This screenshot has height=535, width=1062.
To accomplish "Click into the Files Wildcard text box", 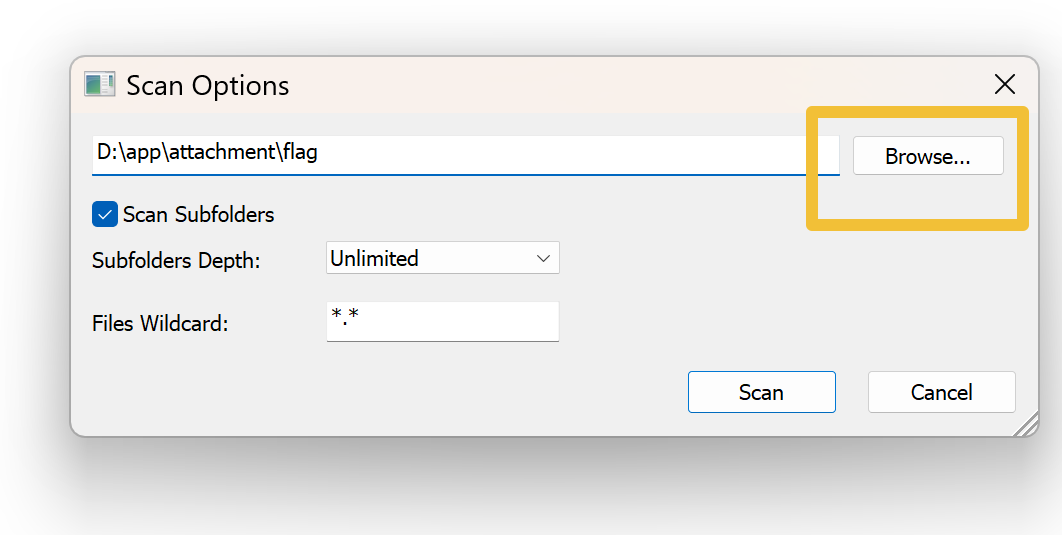I will [442, 321].
